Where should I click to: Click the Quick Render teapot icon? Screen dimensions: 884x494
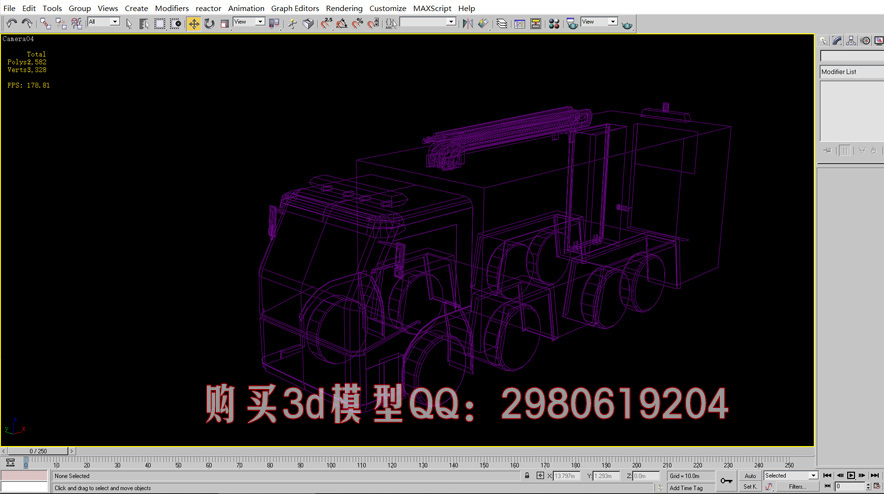coord(627,24)
